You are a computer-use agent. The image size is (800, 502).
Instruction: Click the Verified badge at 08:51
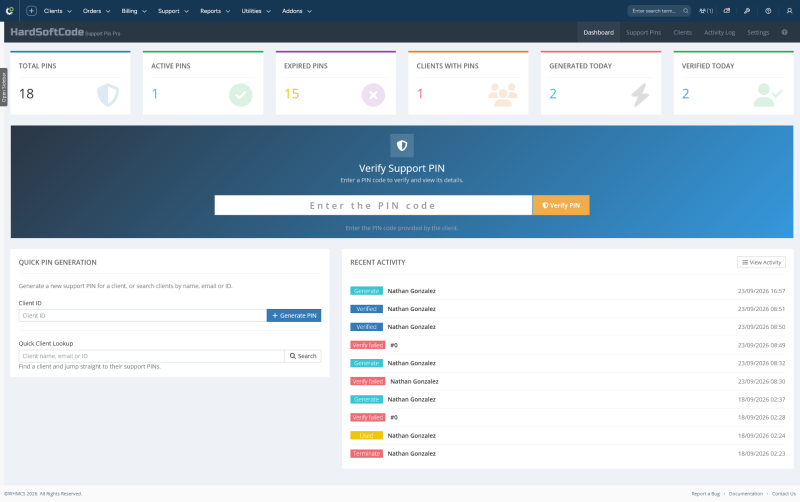click(366, 309)
